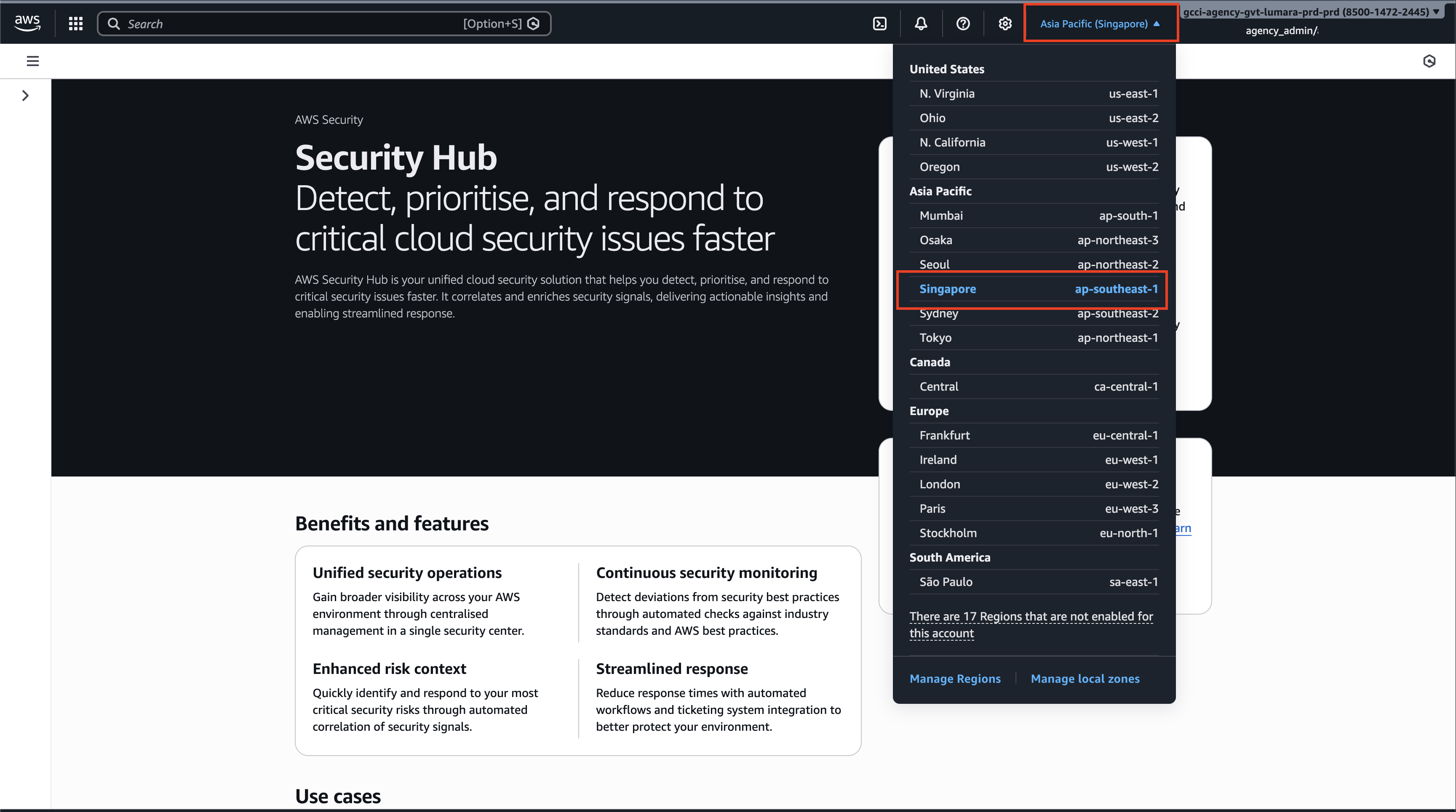Click the Benefits and features heading
Screen dimensions: 1456x812
pos(392,523)
